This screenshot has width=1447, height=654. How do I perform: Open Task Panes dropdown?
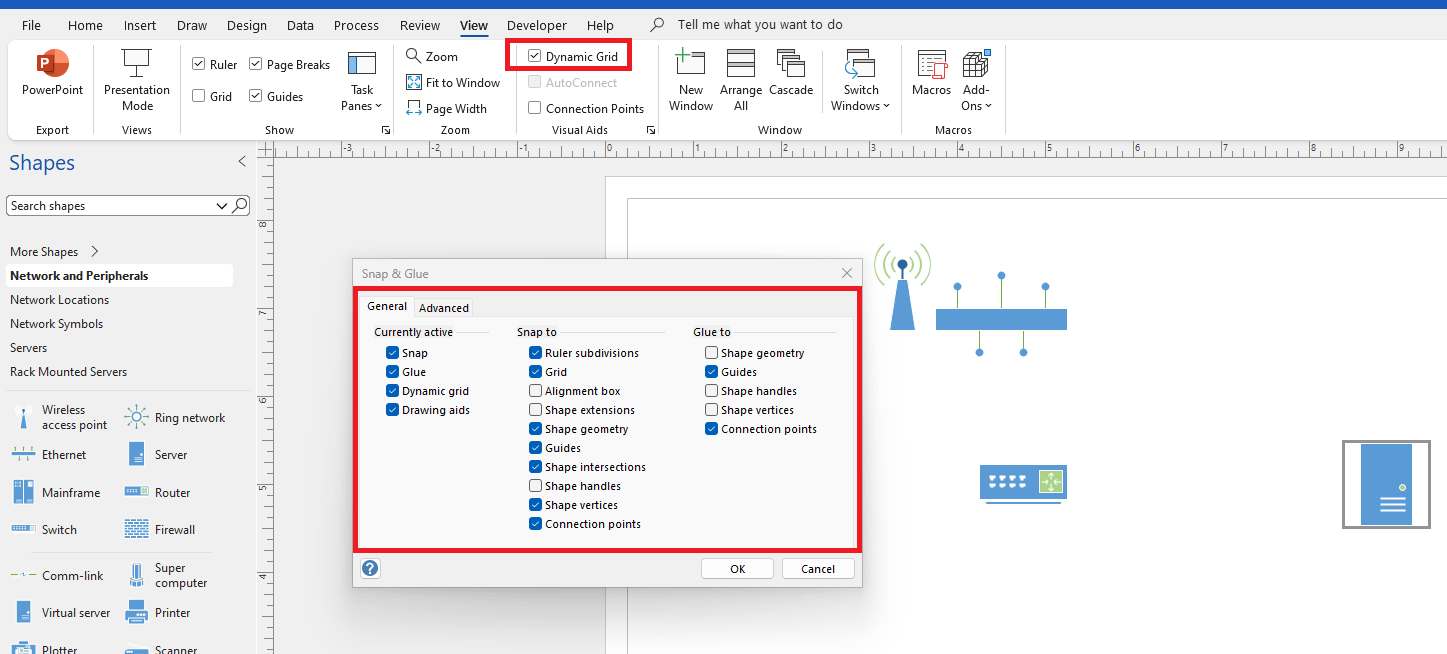(362, 80)
